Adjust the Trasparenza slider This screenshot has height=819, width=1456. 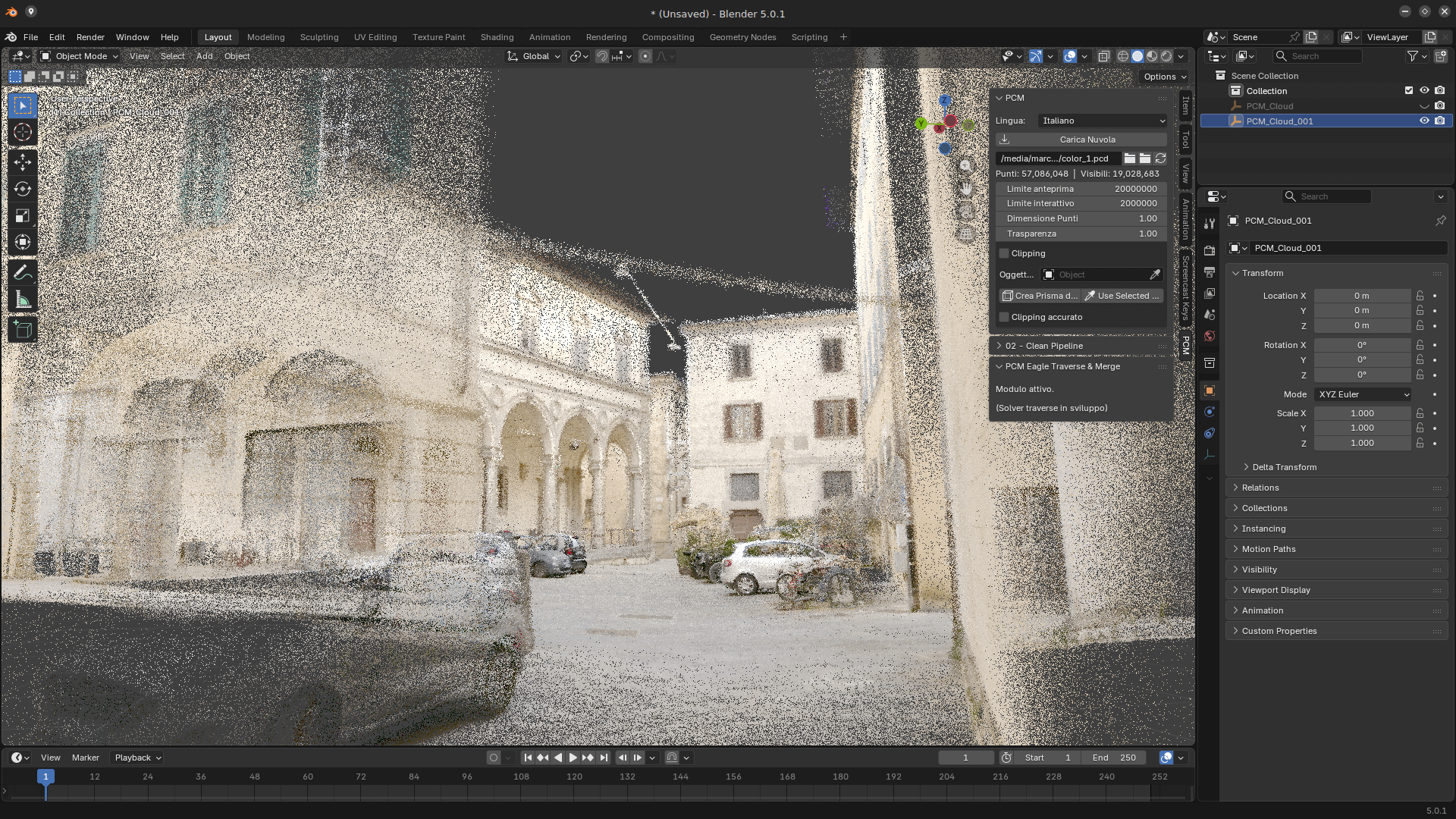tap(1081, 234)
